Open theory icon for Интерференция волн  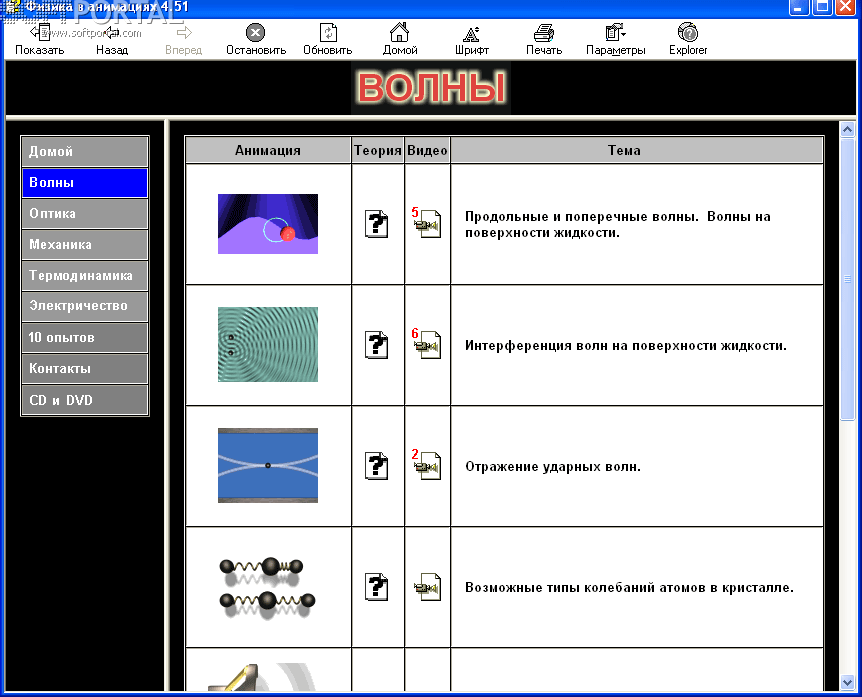click(x=377, y=345)
